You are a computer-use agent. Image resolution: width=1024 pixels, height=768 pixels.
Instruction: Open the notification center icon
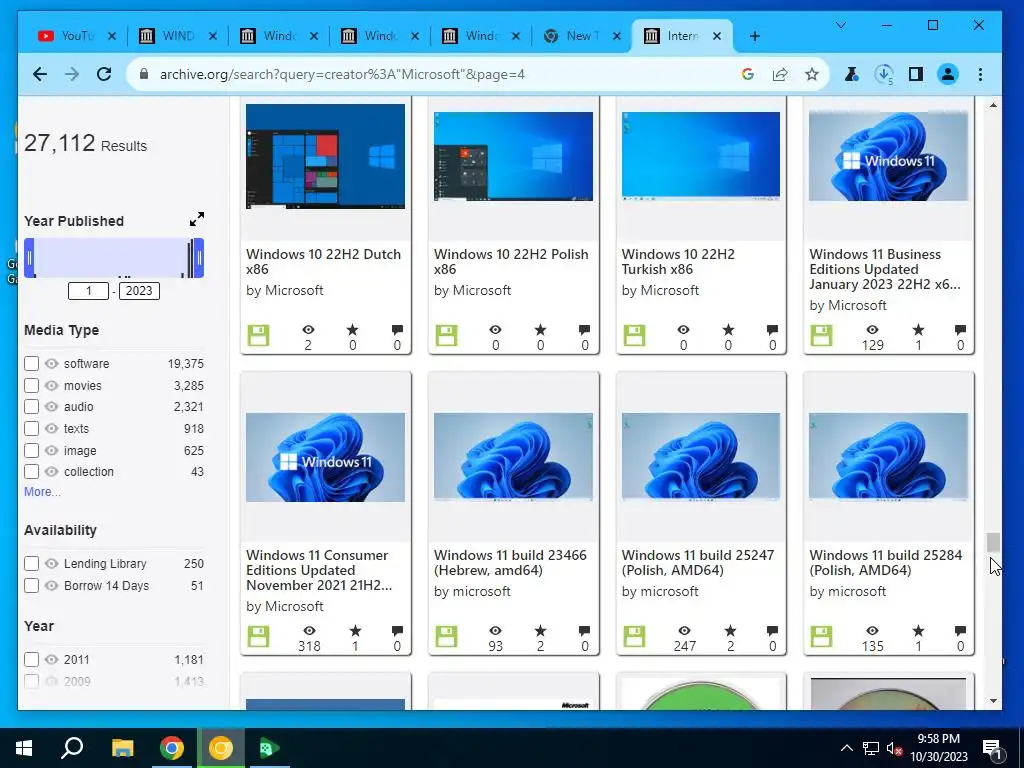tap(993, 748)
